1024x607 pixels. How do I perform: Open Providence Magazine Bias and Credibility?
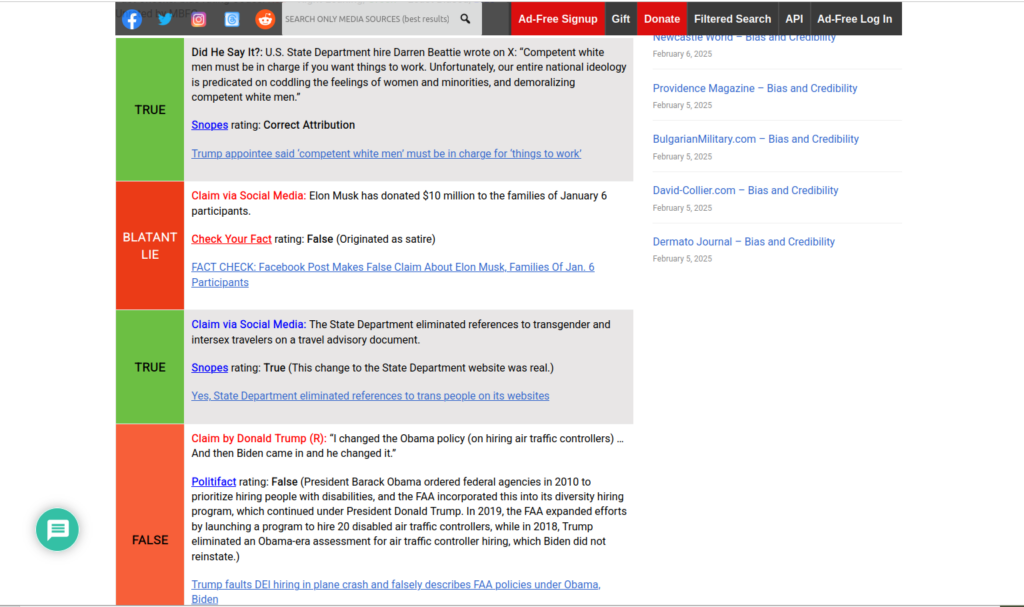click(x=754, y=88)
